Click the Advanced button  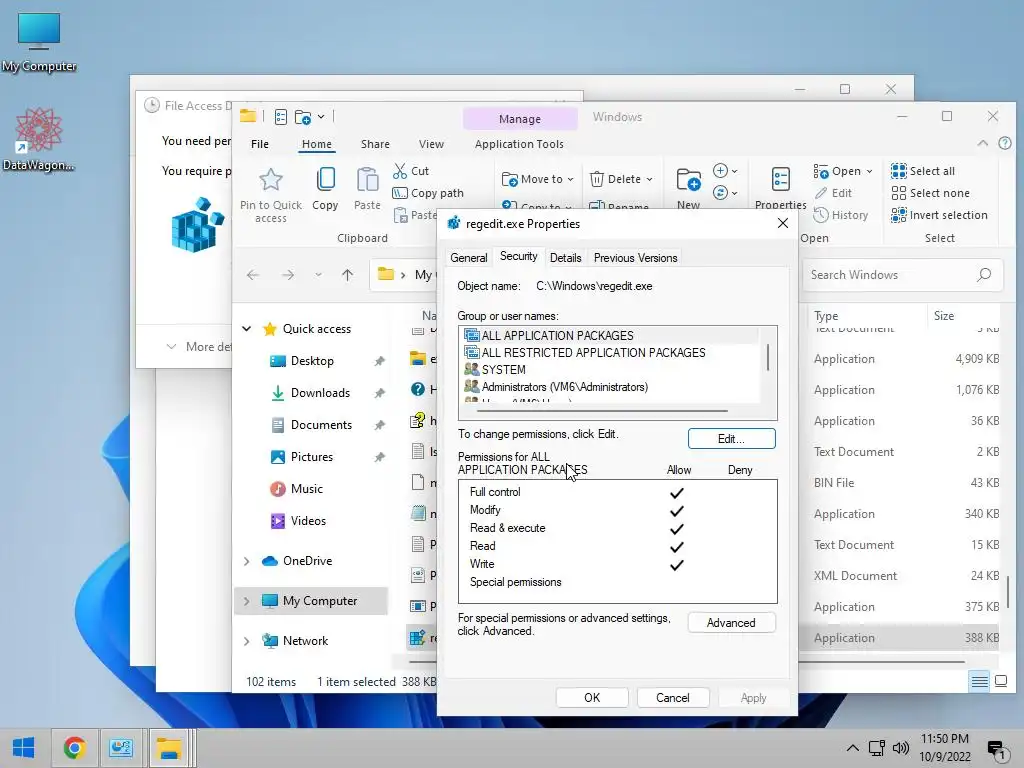(x=731, y=623)
